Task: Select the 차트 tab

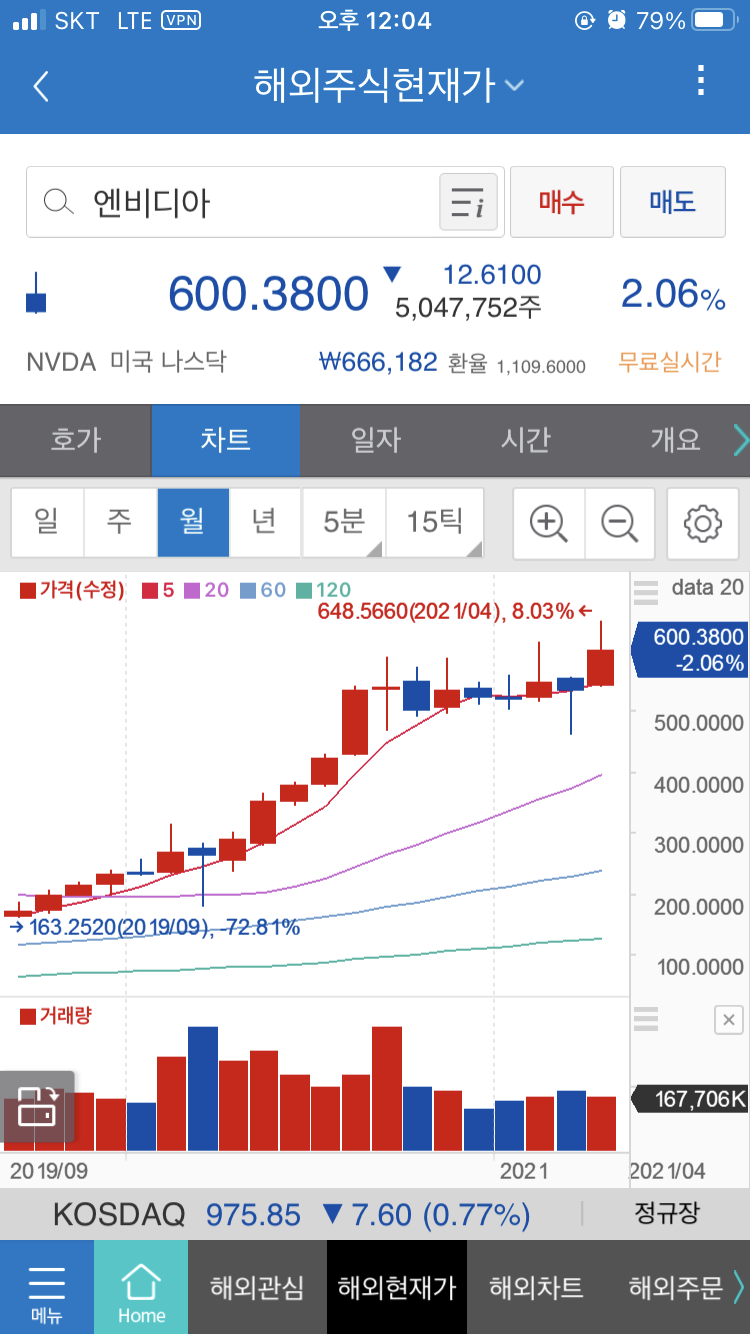Action: tap(225, 440)
